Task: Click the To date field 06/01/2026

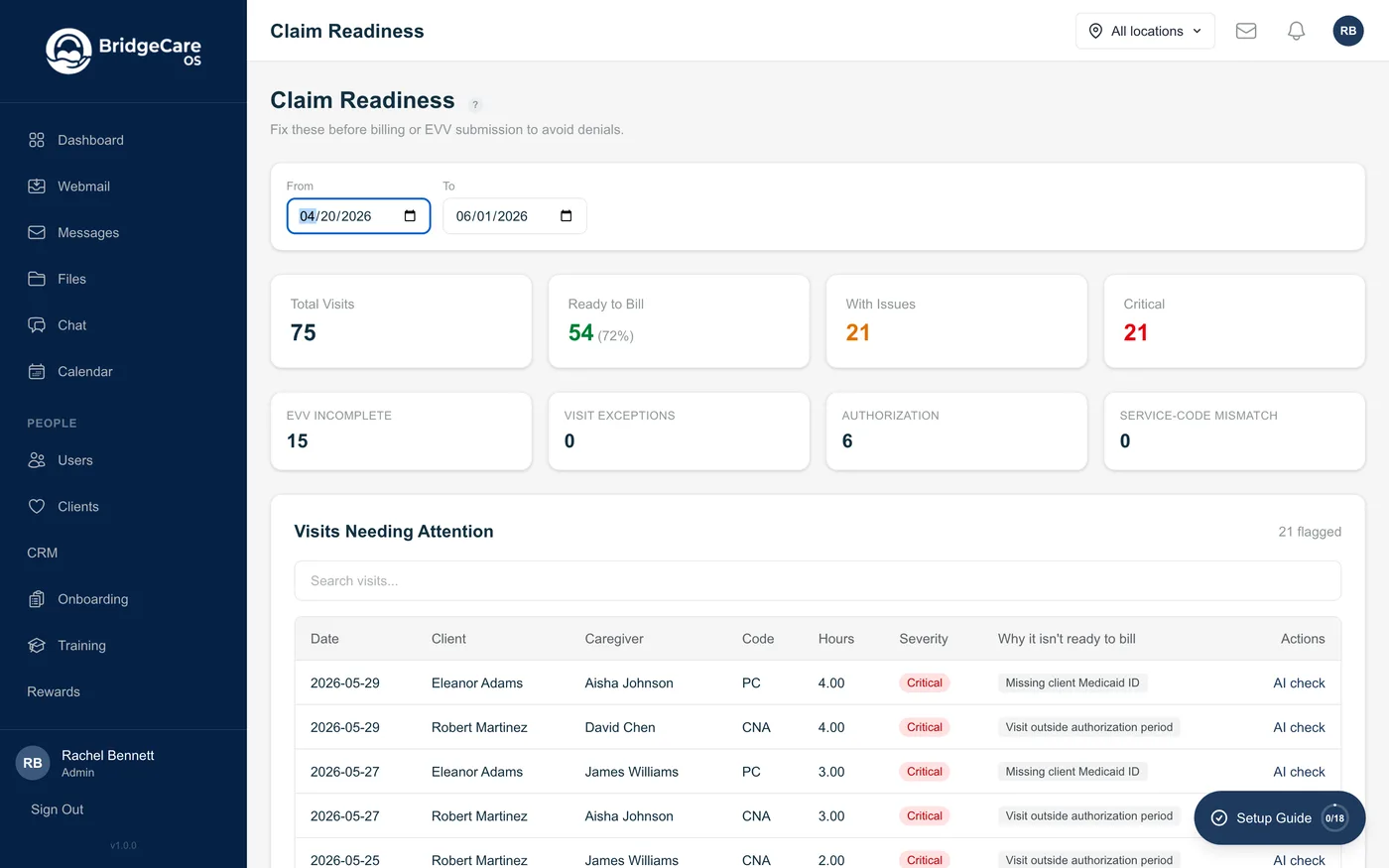Action: (x=515, y=216)
